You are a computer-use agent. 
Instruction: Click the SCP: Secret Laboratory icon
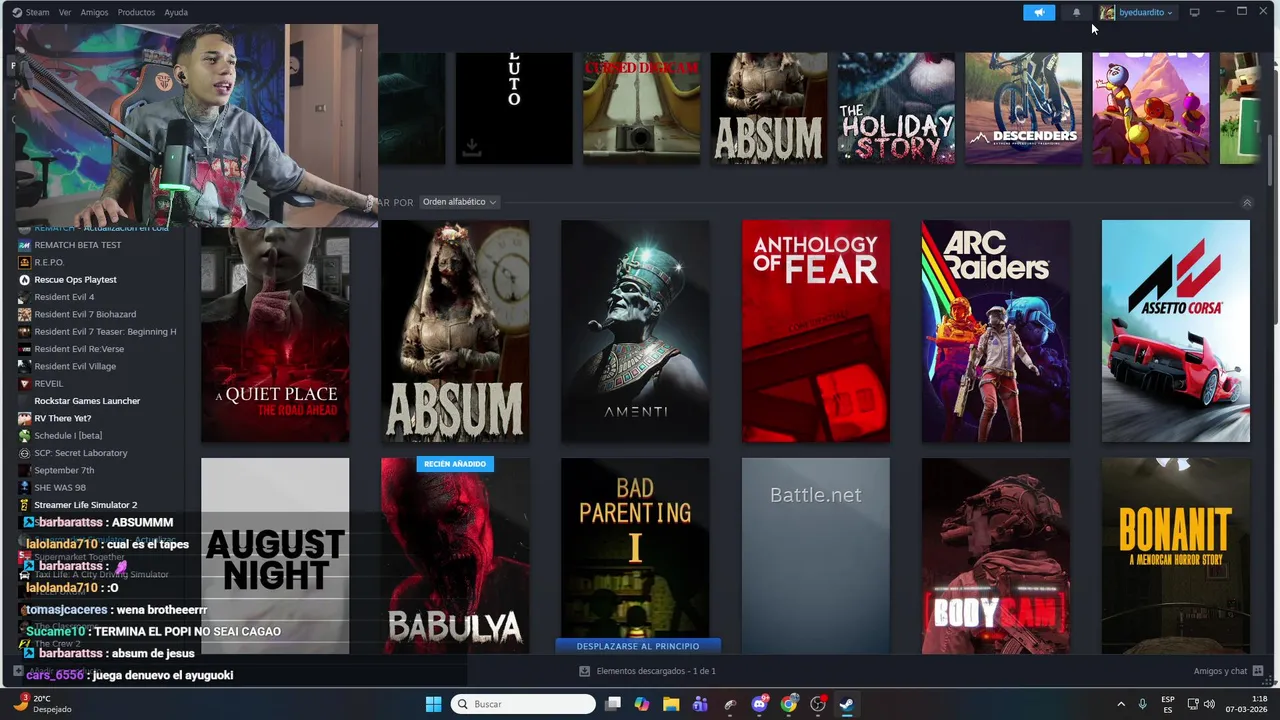pyautogui.click(x=25, y=453)
